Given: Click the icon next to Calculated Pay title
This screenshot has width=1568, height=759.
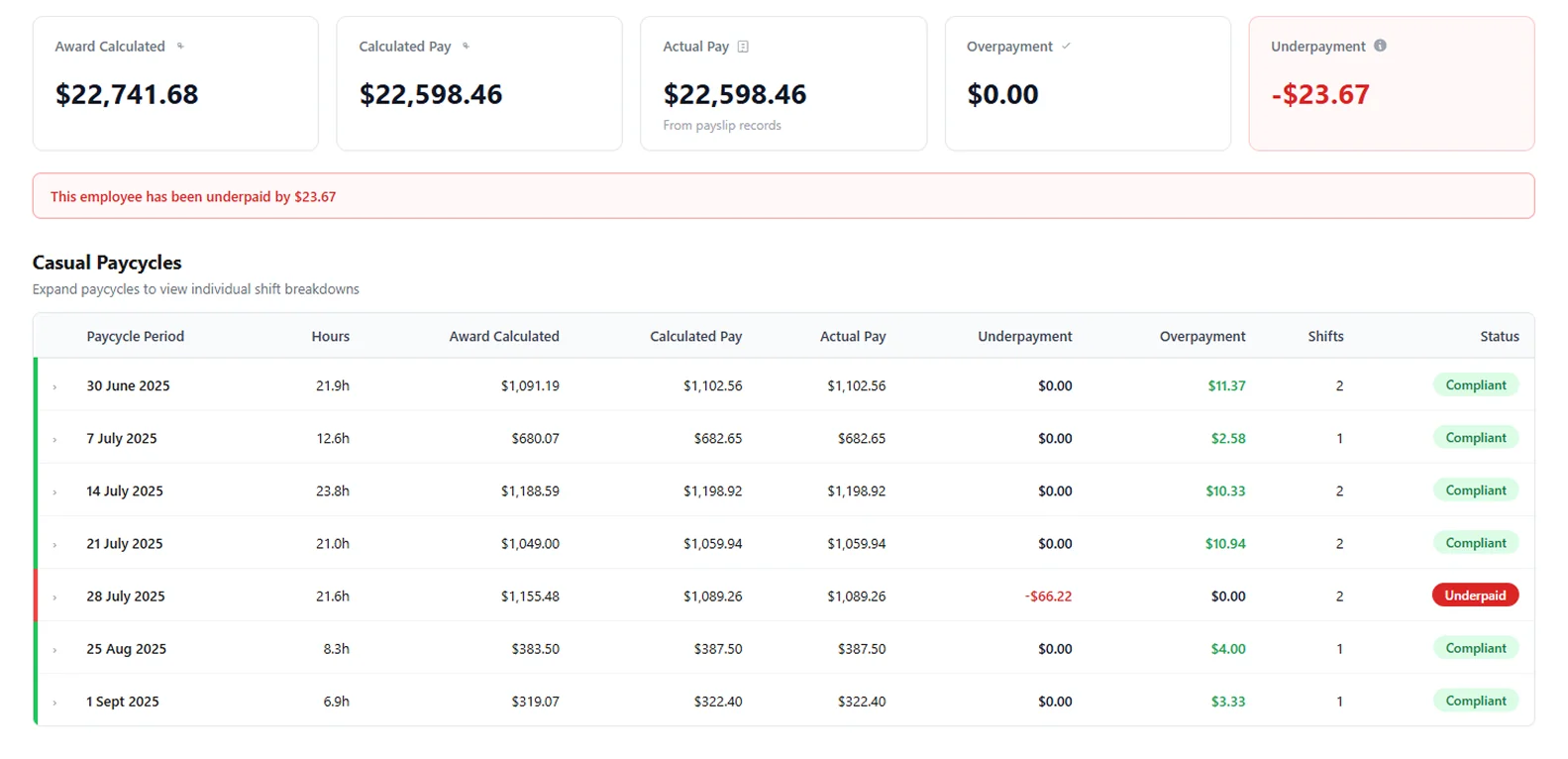Looking at the screenshot, I should click(x=466, y=47).
